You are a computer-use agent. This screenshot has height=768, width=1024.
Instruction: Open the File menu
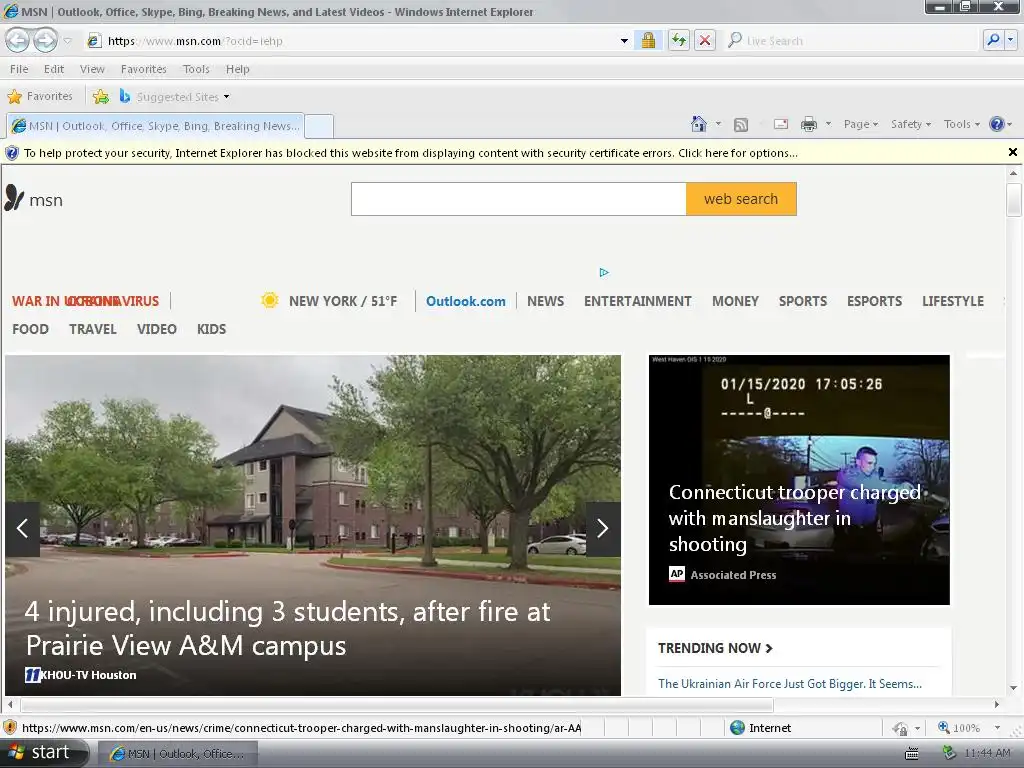point(19,69)
